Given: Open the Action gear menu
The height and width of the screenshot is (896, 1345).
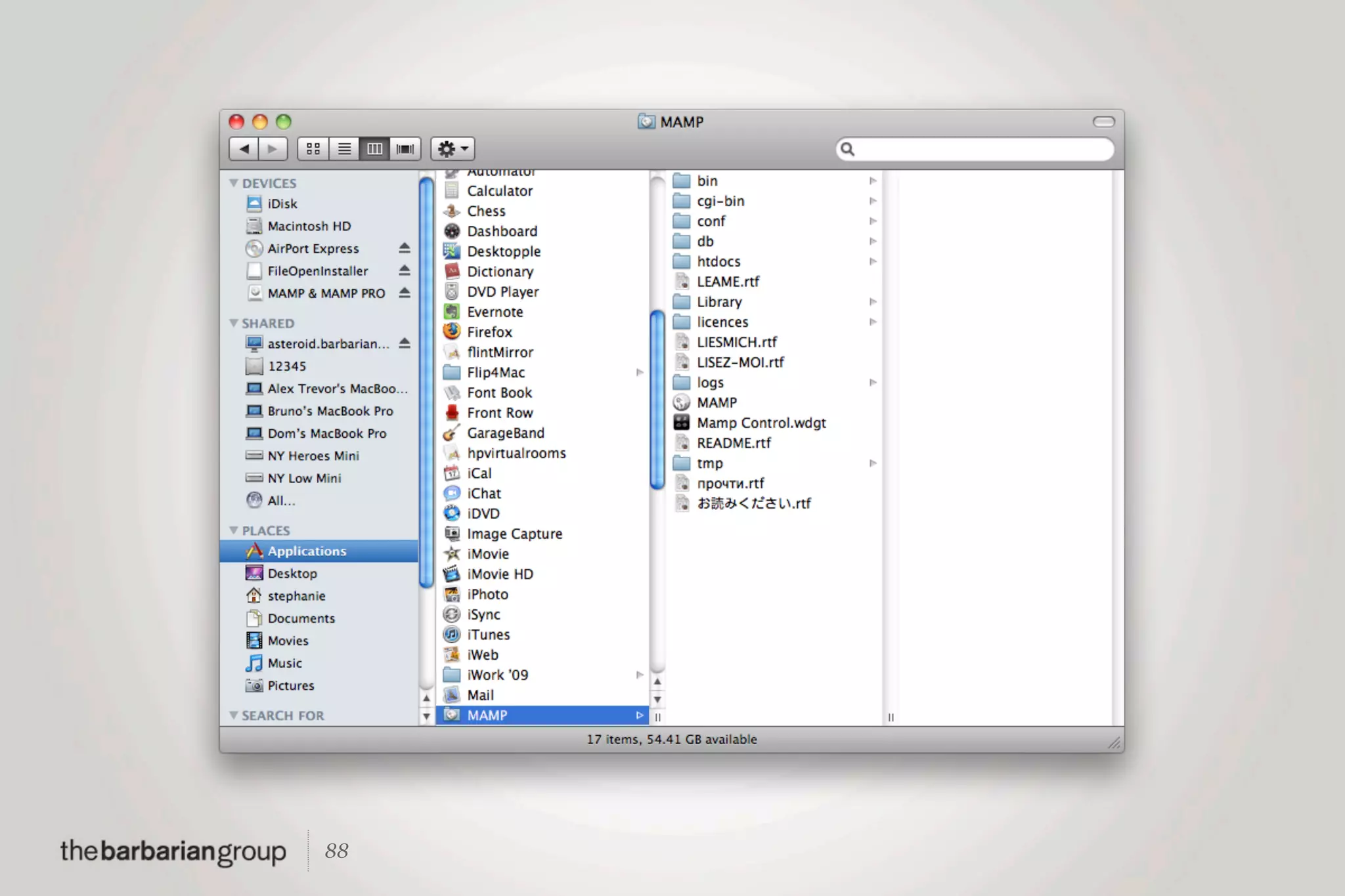Looking at the screenshot, I should (x=452, y=149).
